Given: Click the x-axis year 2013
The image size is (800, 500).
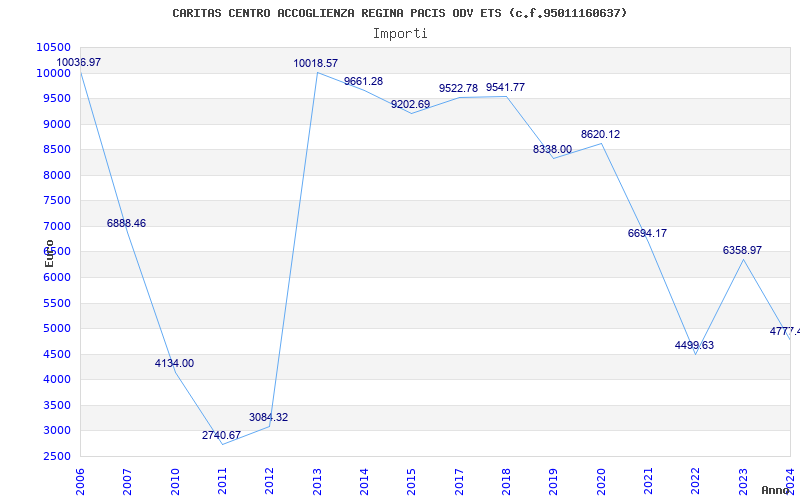Looking at the screenshot, I should pos(317,482).
